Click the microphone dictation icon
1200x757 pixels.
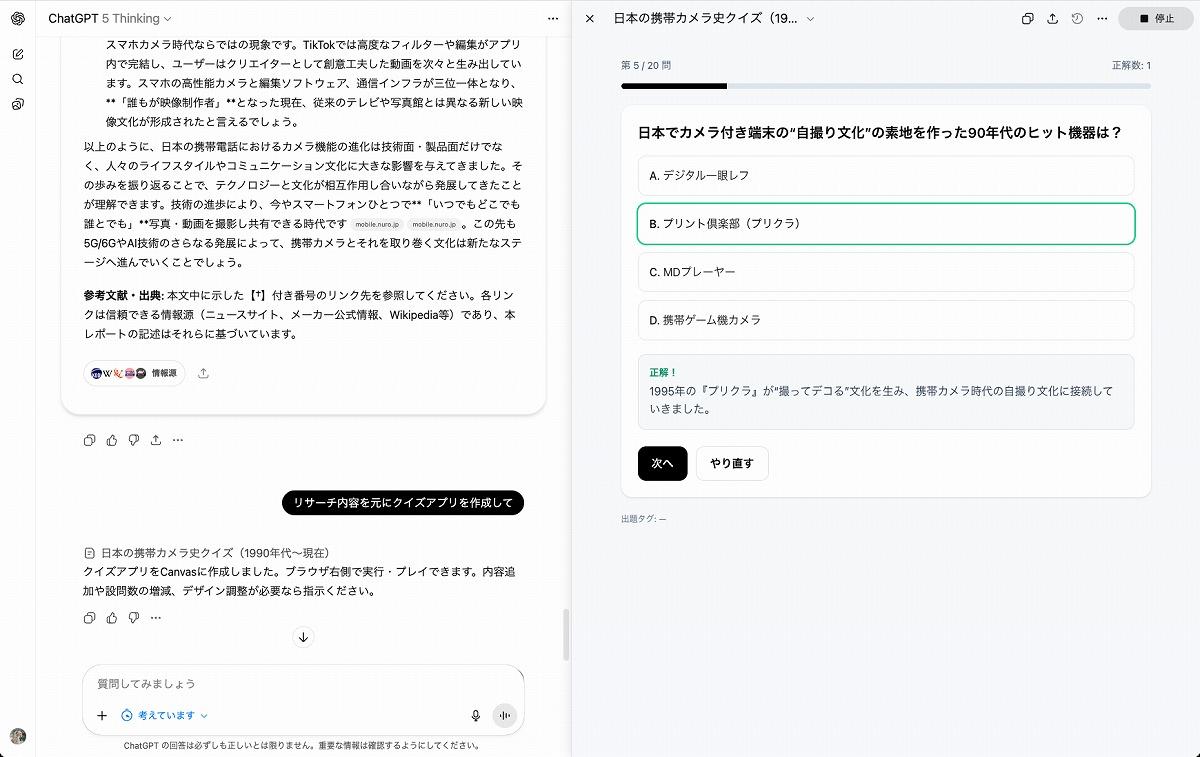(476, 715)
